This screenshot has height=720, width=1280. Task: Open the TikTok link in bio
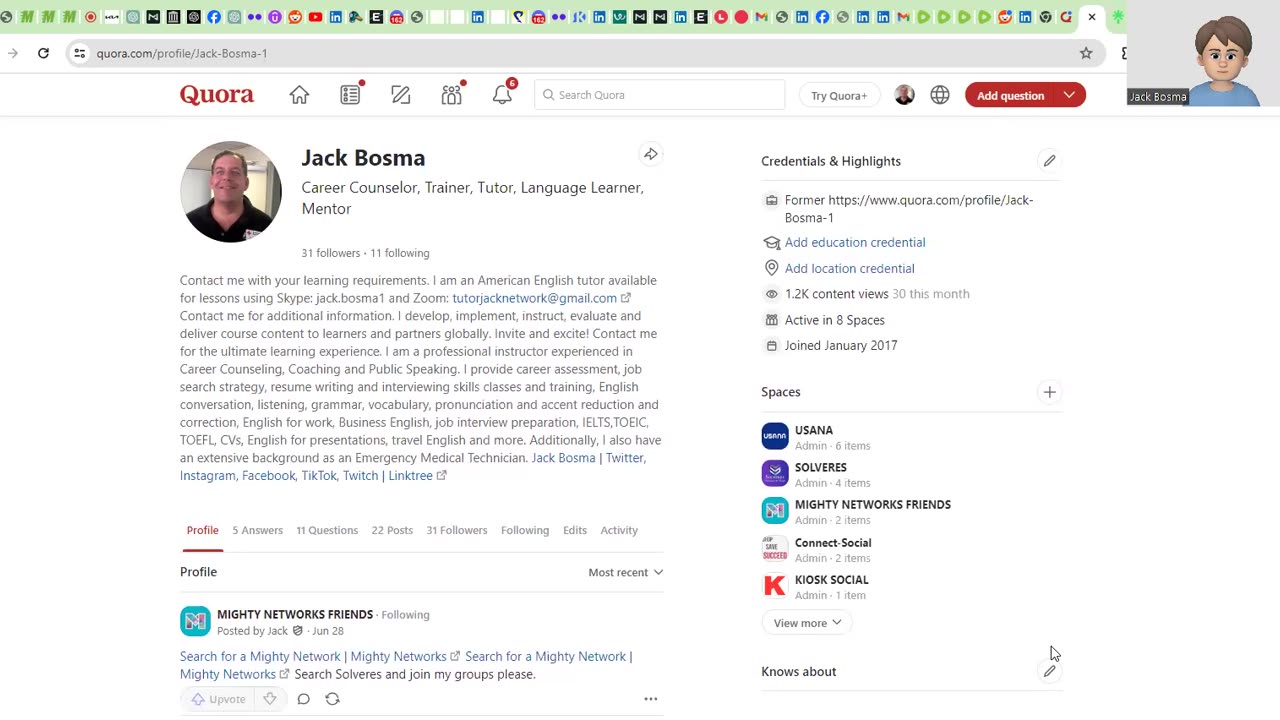coord(319,476)
